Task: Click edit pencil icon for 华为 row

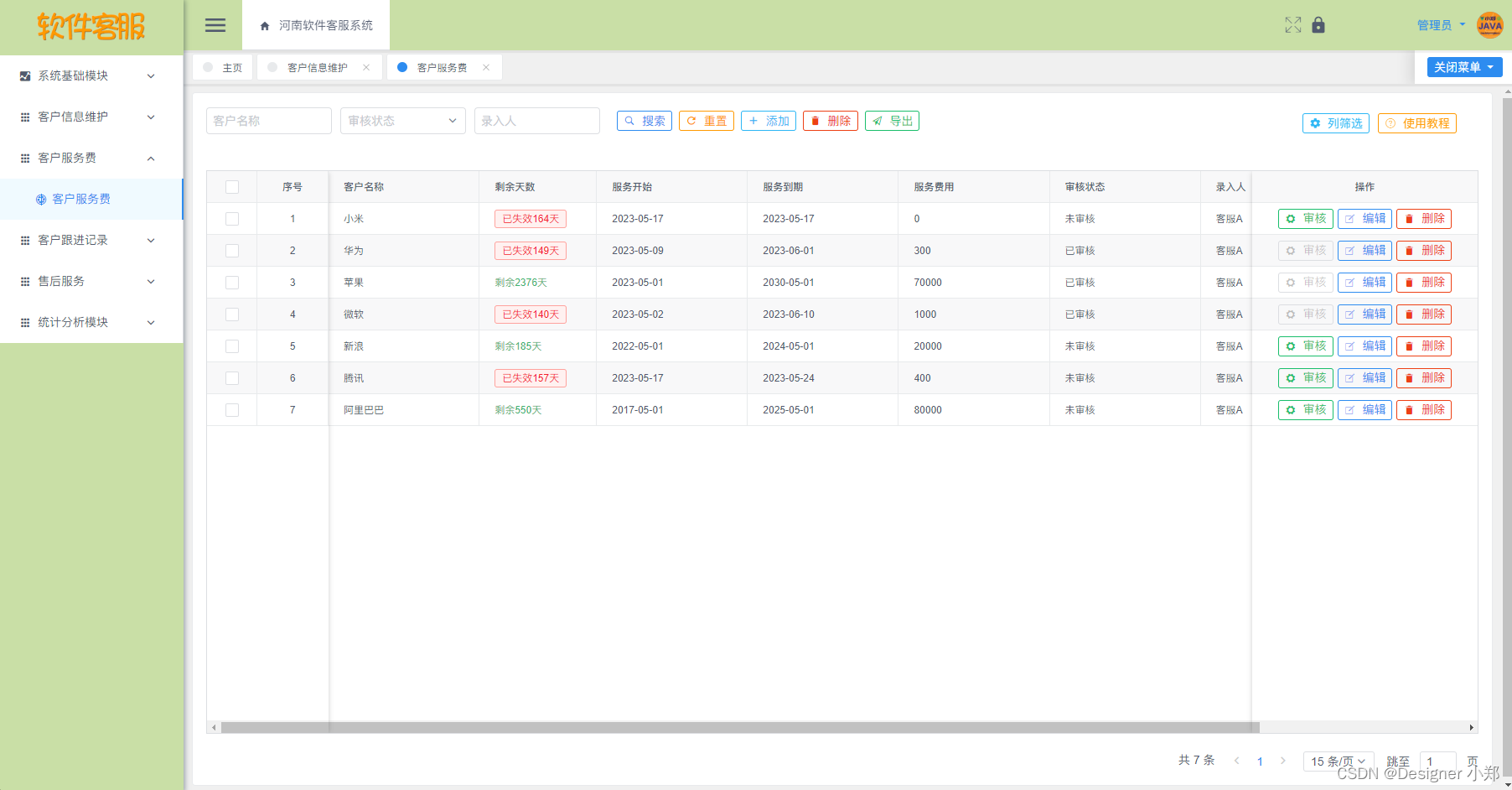Action: pyautogui.click(x=1350, y=251)
